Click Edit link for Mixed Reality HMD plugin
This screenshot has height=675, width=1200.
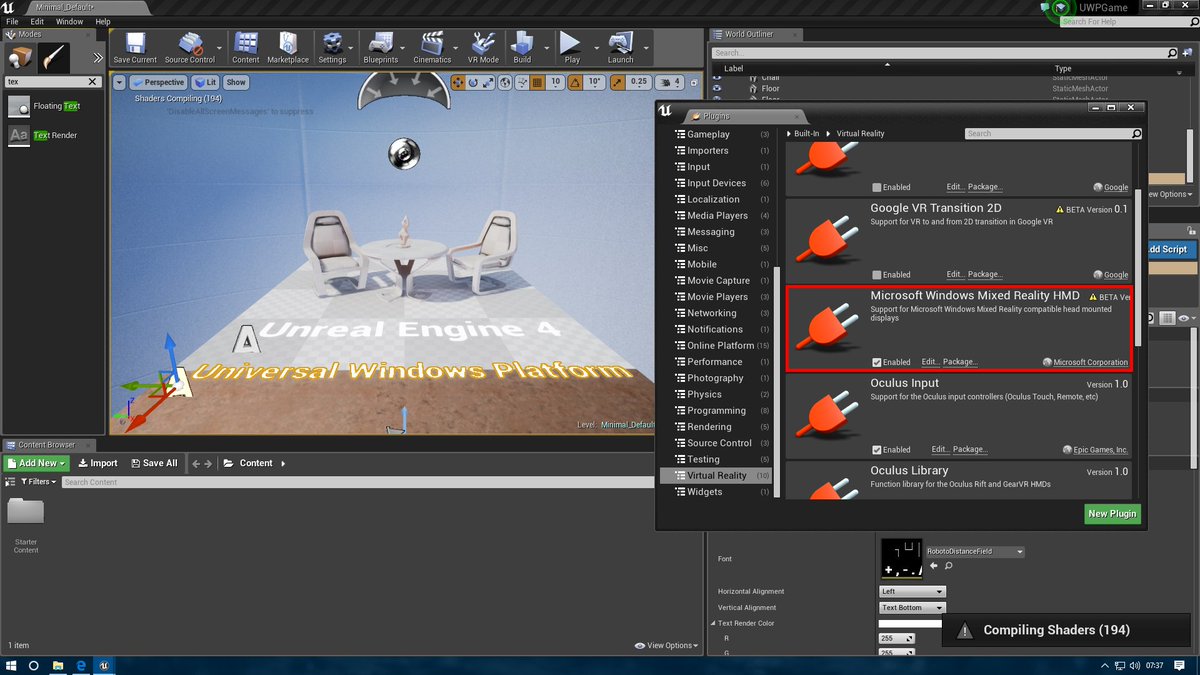coord(930,362)
